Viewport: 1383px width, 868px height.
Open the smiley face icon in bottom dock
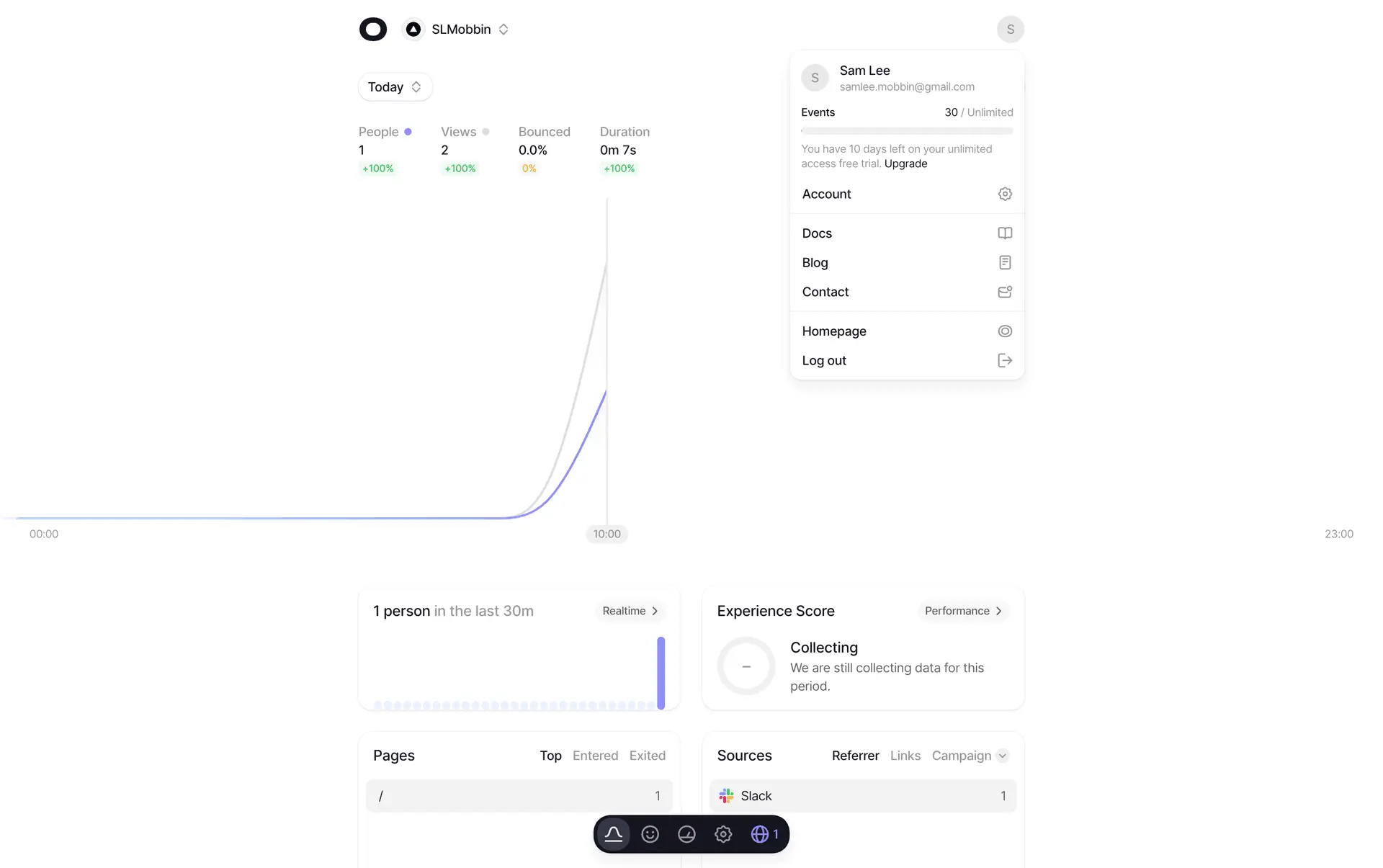(x=650, y=834)
